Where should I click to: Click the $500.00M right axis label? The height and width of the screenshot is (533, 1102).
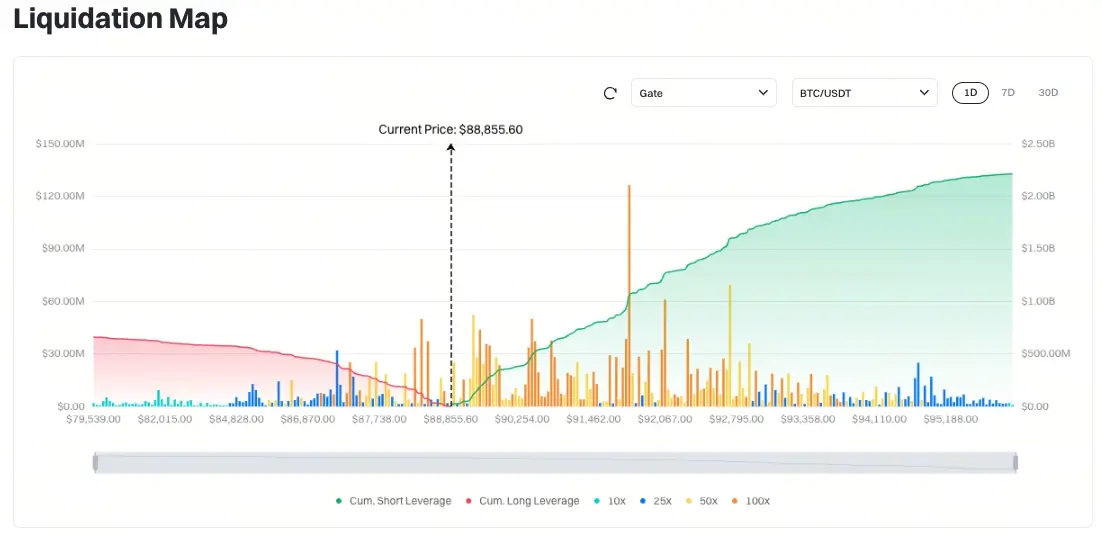coord(1046,354)
